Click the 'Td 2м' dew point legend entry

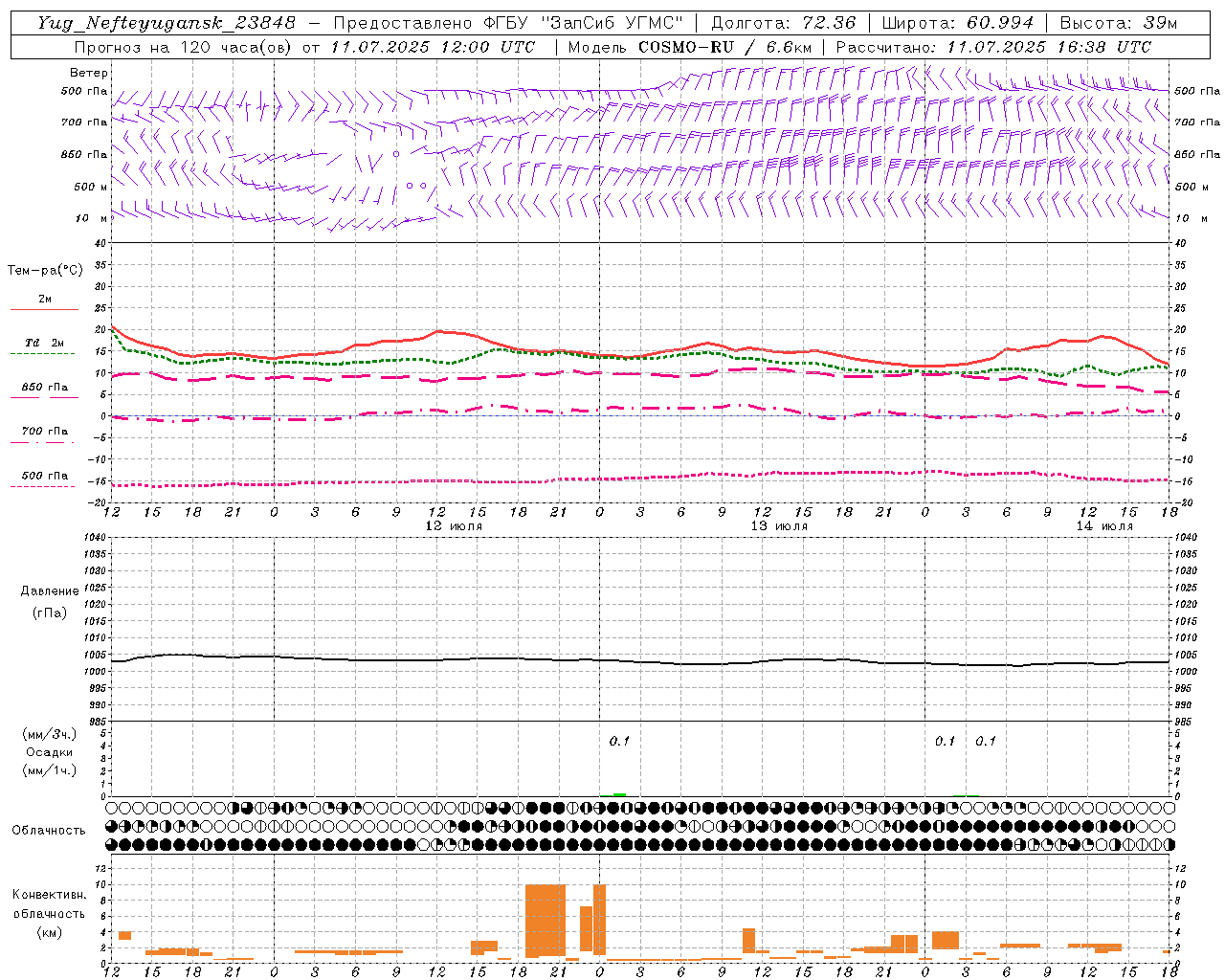coord(44,343)
